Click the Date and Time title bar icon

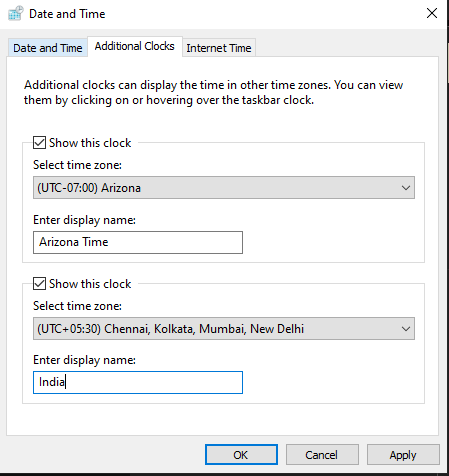(x=16, y=13)
